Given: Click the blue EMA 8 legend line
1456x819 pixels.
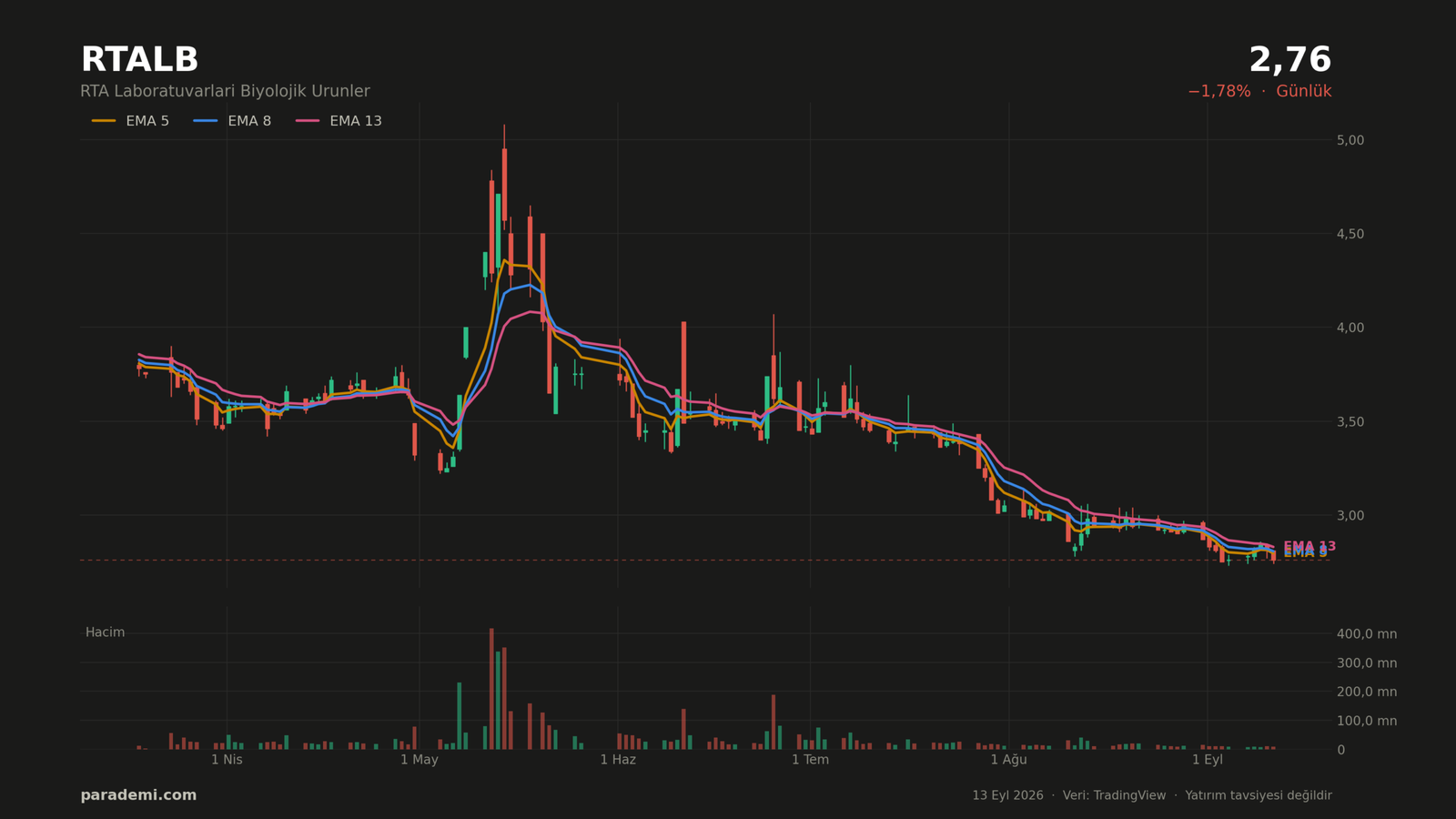Looking at the screenshot, I should tap(206, 121).
